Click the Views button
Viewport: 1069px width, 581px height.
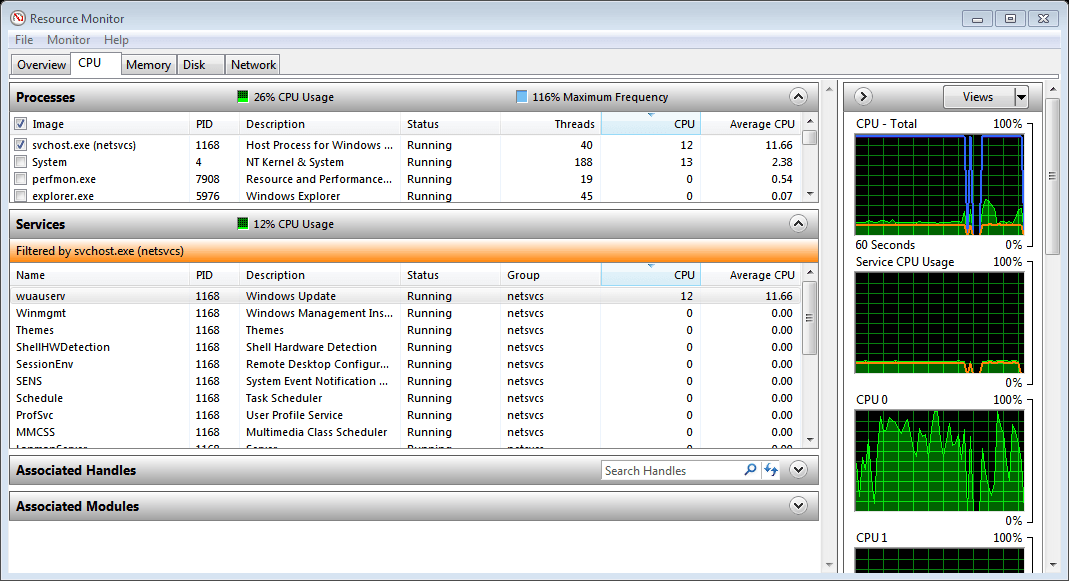(980, 96)
